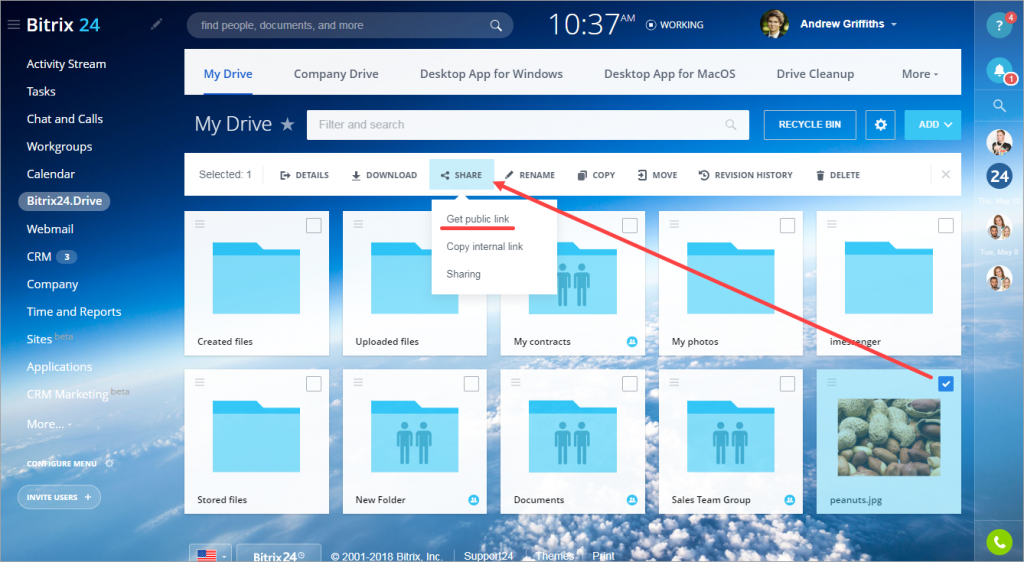
Task: Open the language flag selector
Action: 210,555
